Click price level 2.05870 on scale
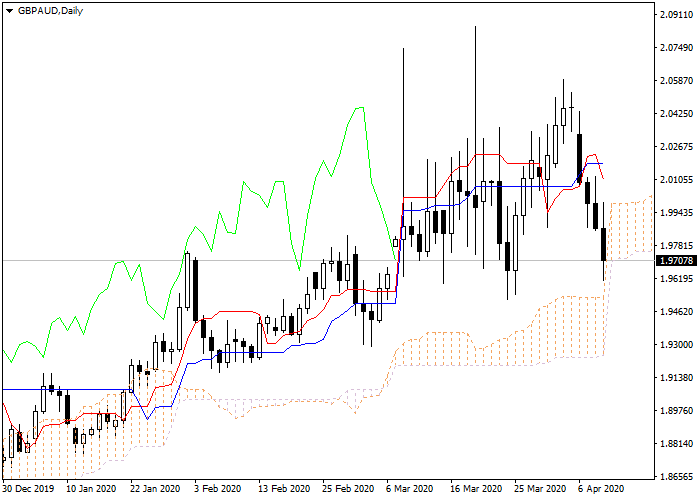 pyautogui.click(x=676, y=81)
